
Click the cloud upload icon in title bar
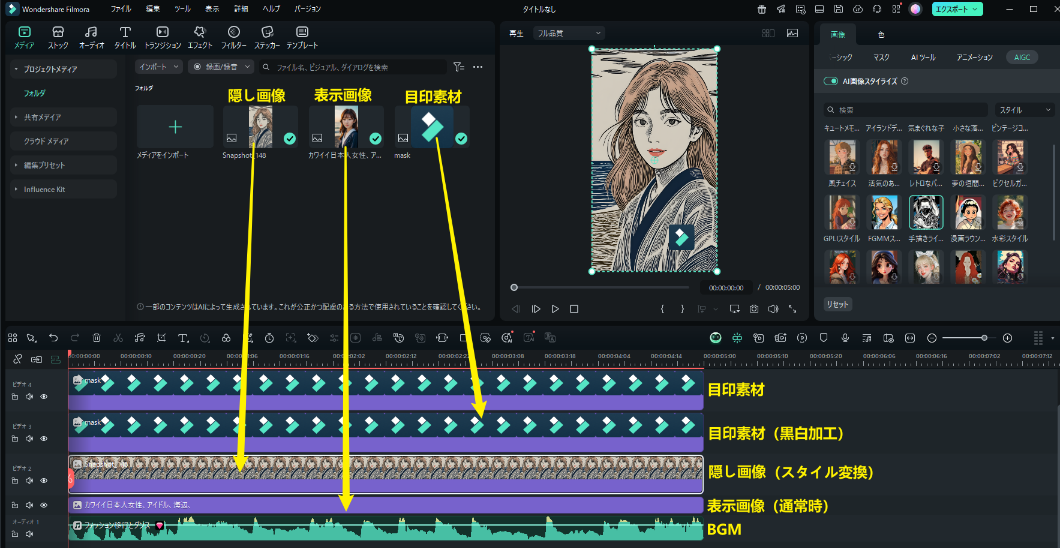point(858,9)
